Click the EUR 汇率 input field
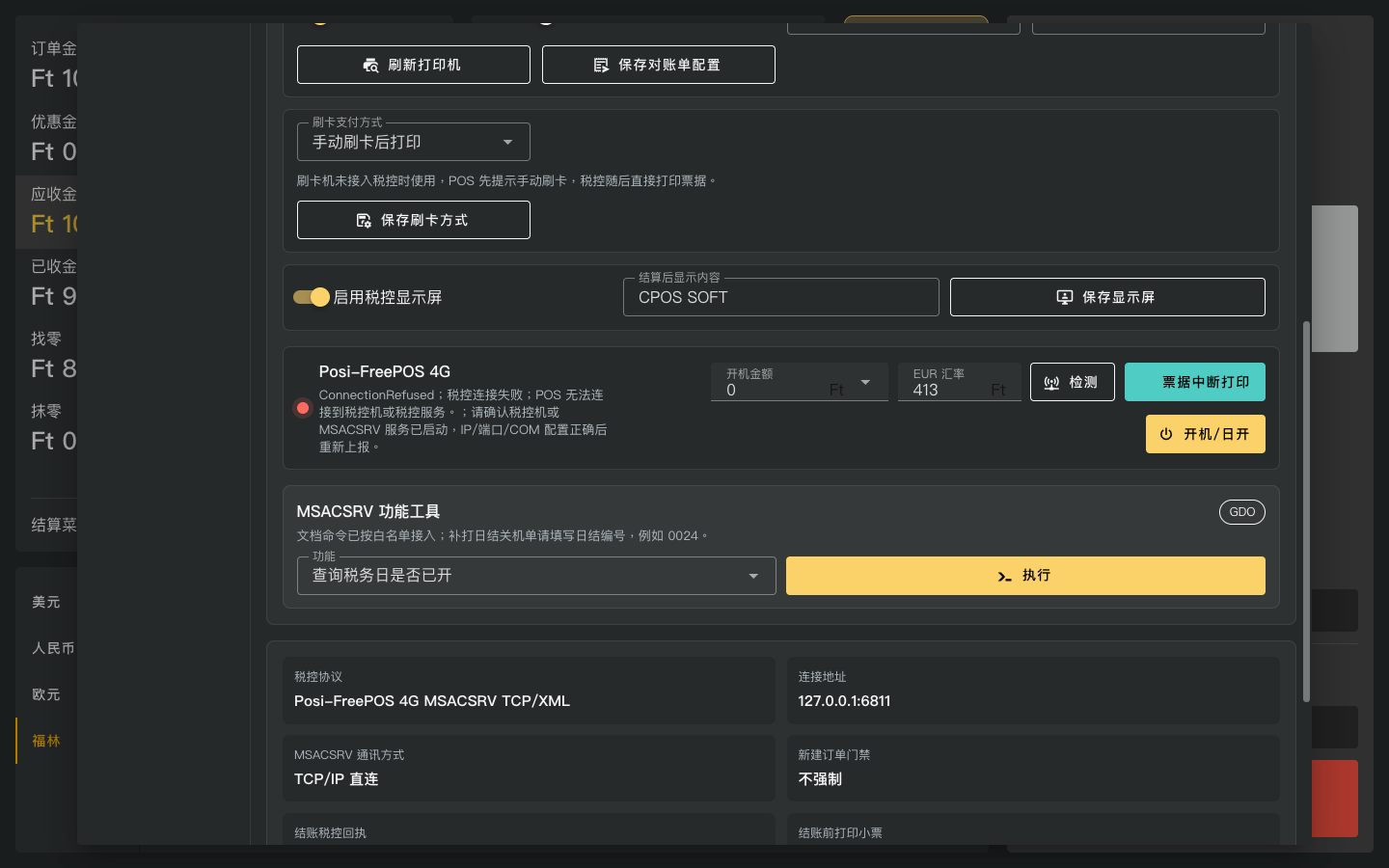This screenshot has width=1389, height=868. coord(960,382)
